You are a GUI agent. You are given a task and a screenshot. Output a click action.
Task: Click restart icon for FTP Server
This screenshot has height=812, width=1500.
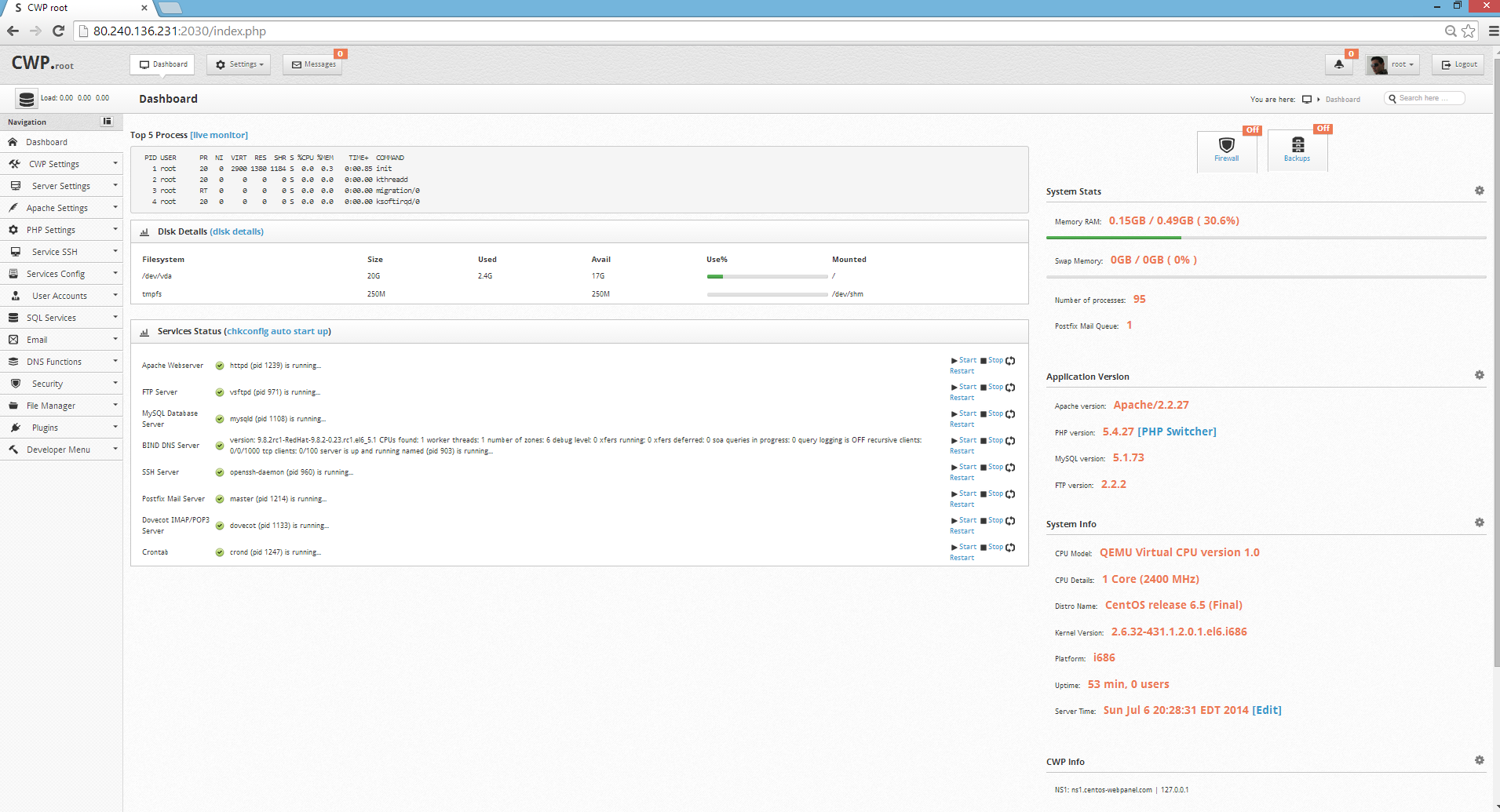point(1011,388)
